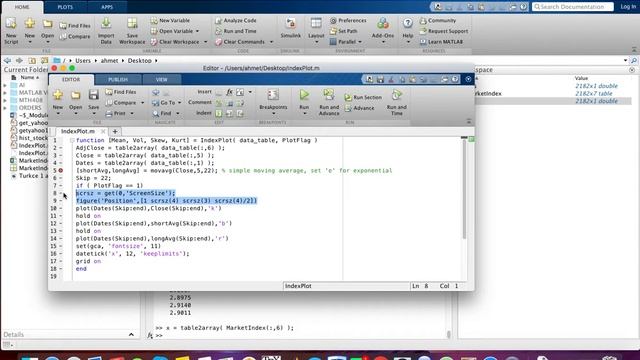This screenshot has height=360, width=640.
Task: Click Run and Time icon in Editor
Action: click(396, 95)
